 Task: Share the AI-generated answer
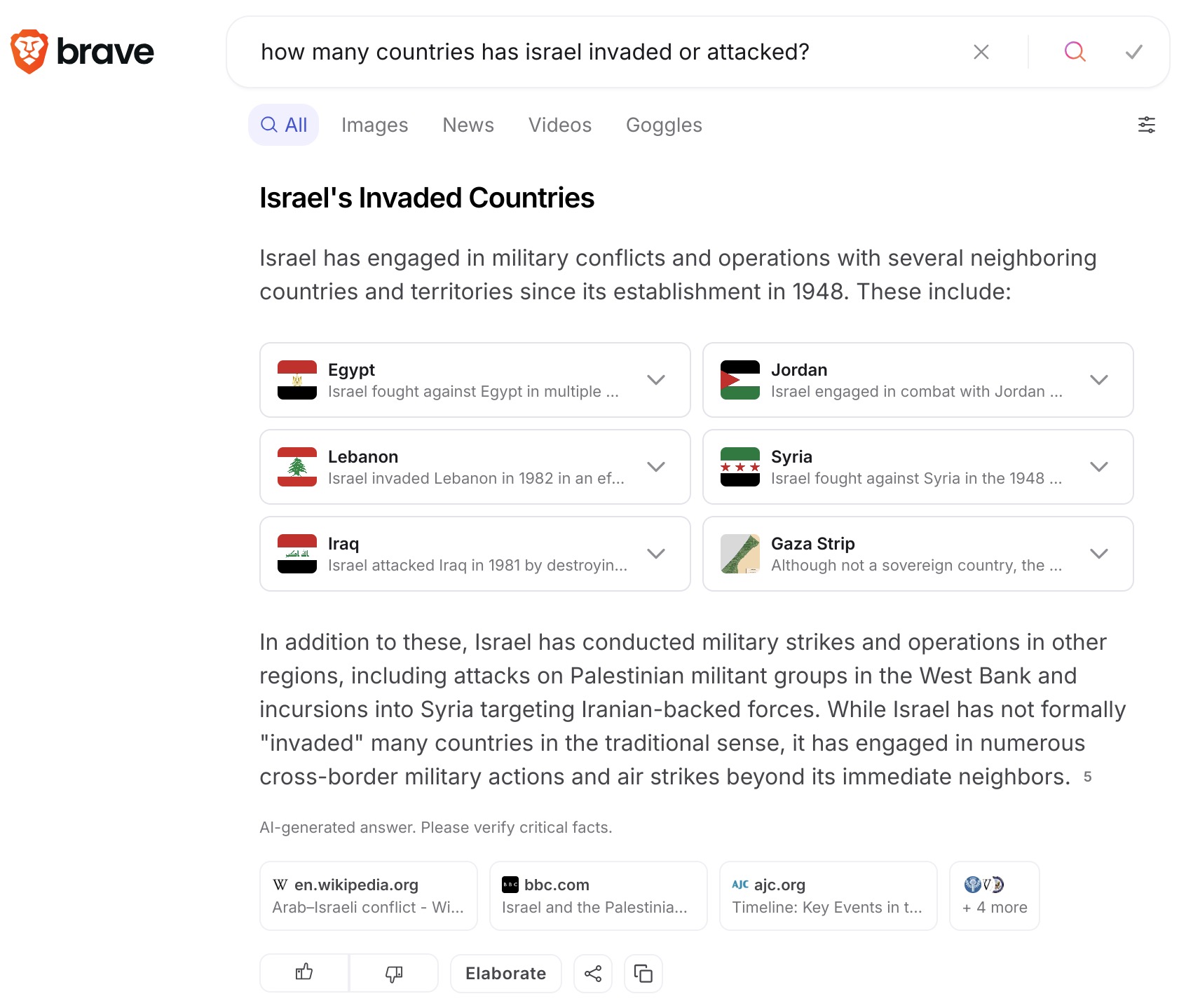click(593, 973)
